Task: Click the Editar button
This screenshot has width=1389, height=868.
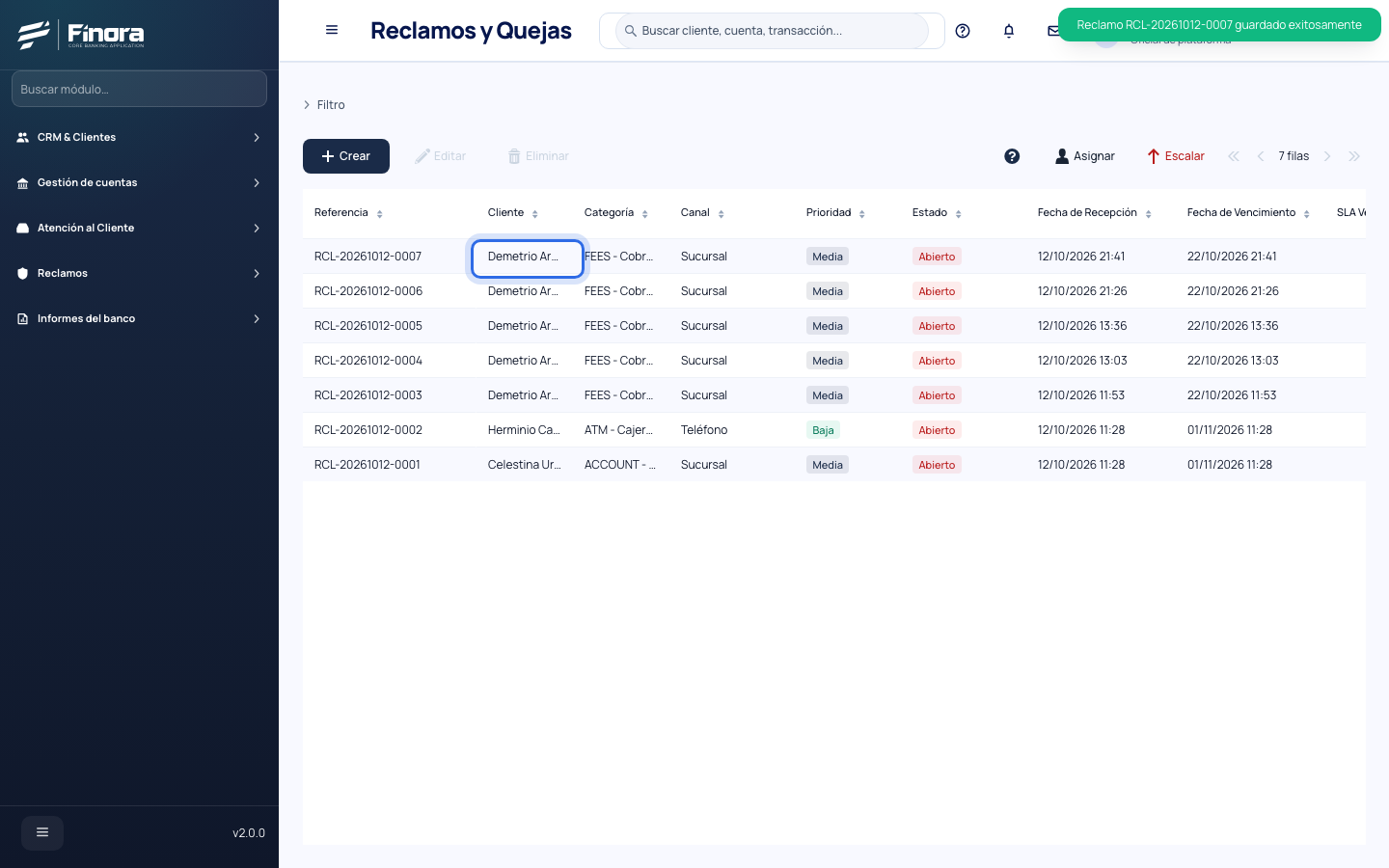Action: point(441,156)
